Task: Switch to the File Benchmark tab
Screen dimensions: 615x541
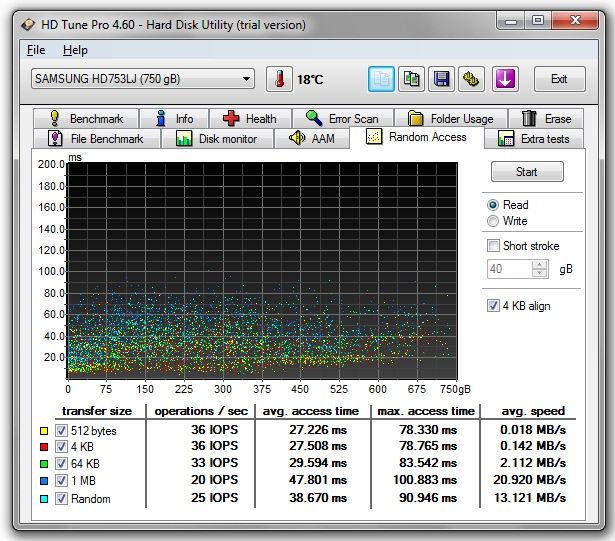Action: point(96,138)
